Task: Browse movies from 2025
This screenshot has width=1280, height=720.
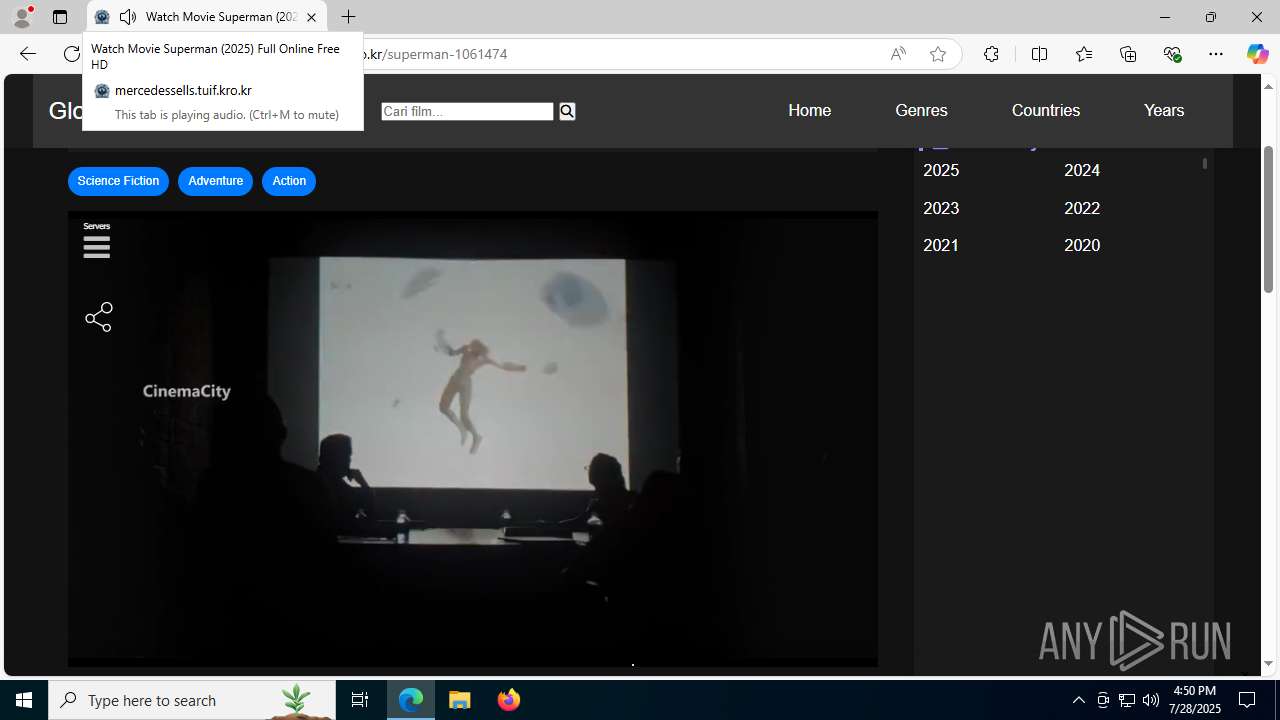Action: tap(941, 171)
